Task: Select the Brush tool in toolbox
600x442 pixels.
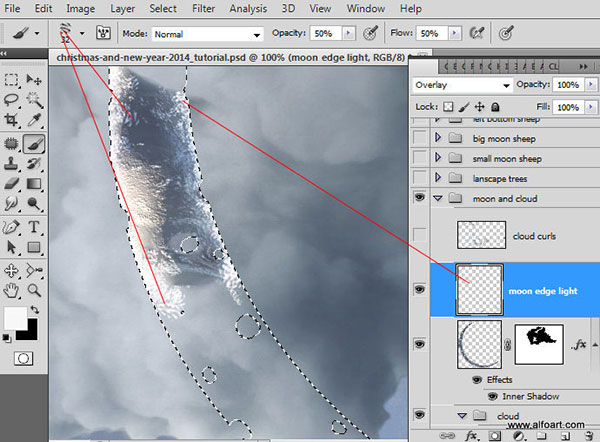Action: [x=34, y=144]
